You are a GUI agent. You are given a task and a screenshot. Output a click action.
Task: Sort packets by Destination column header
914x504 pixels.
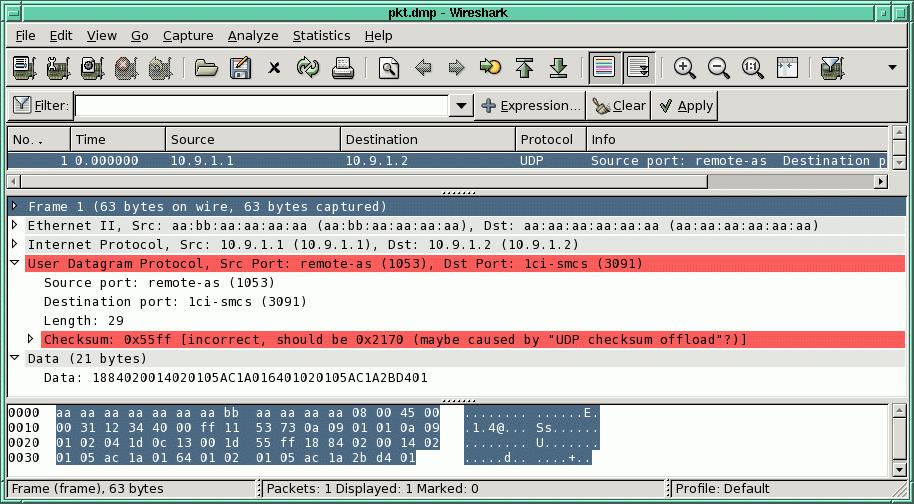click(x=428, y=140)
